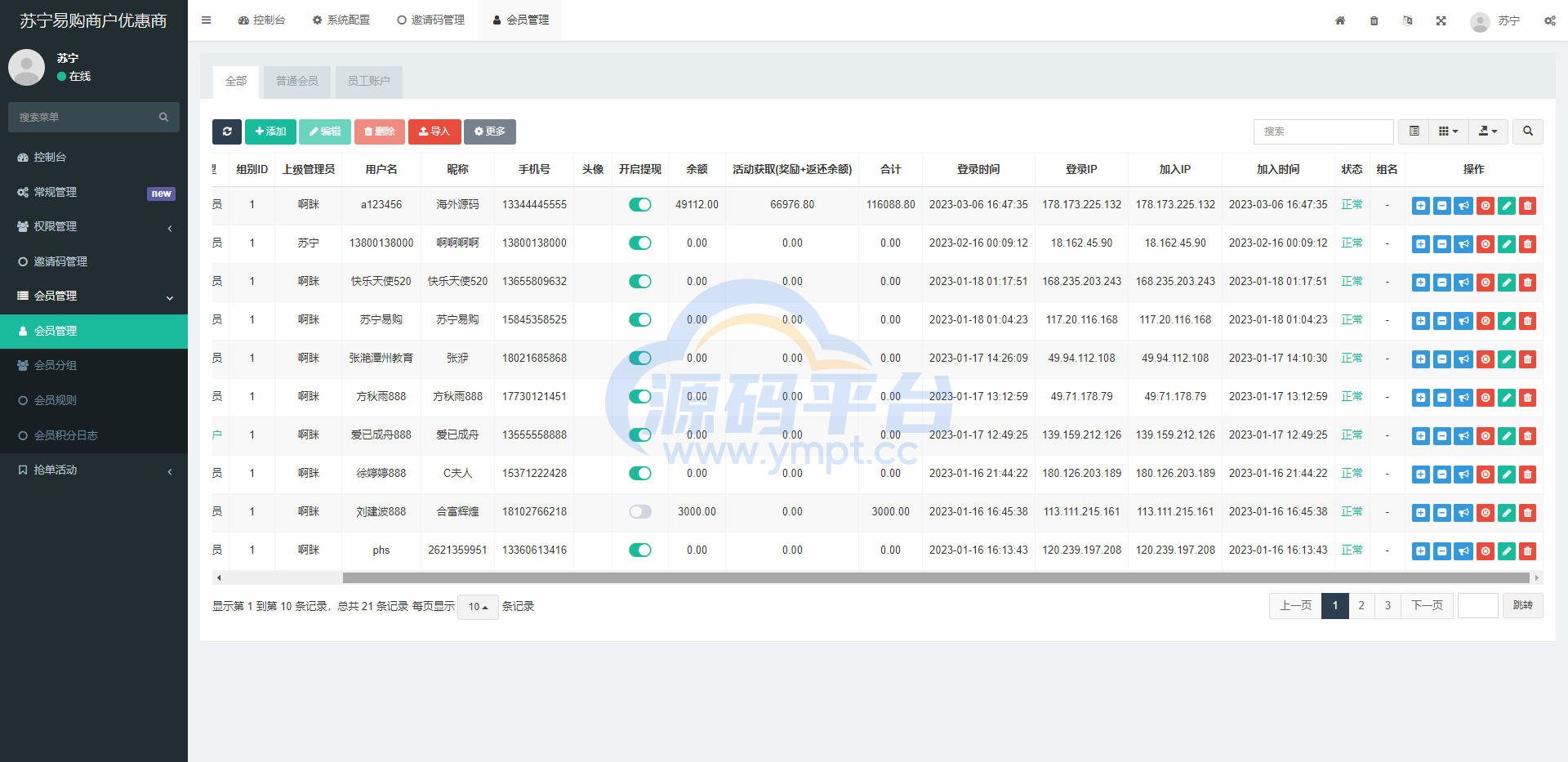This screenshot has width=1568, height=762.
Task: Toggle withdrawal switch for 徐婷婷888
Action: click(x=640, y=474)
